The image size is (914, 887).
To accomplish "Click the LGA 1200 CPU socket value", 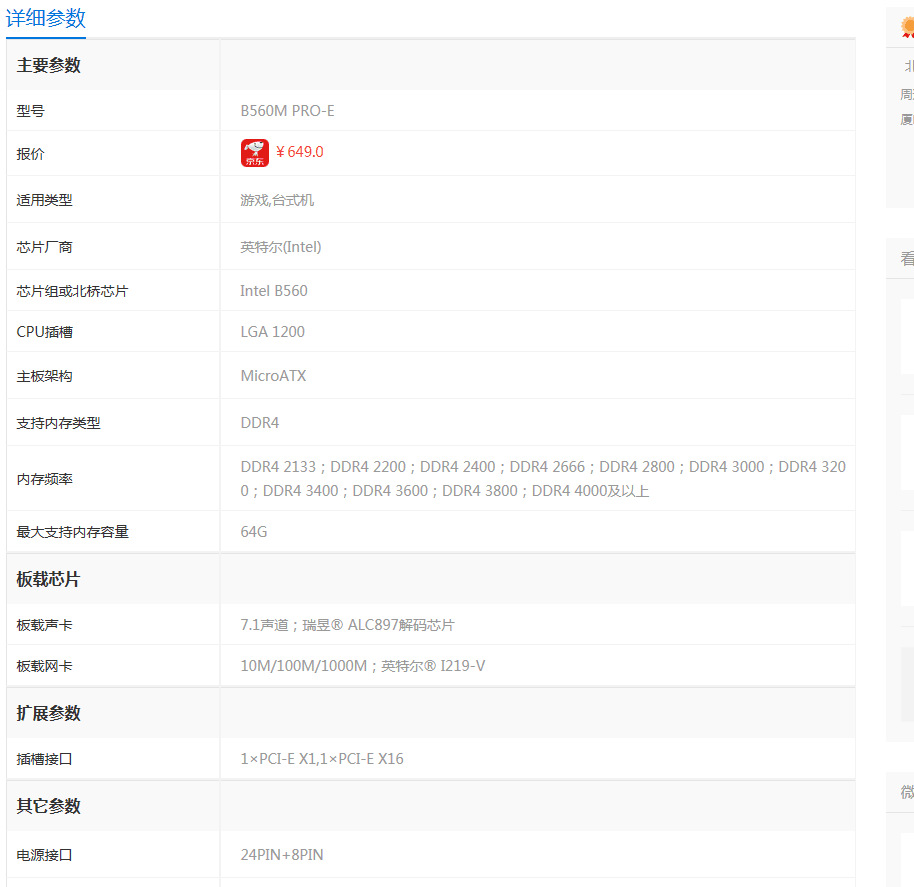I will tap(273, 332).
